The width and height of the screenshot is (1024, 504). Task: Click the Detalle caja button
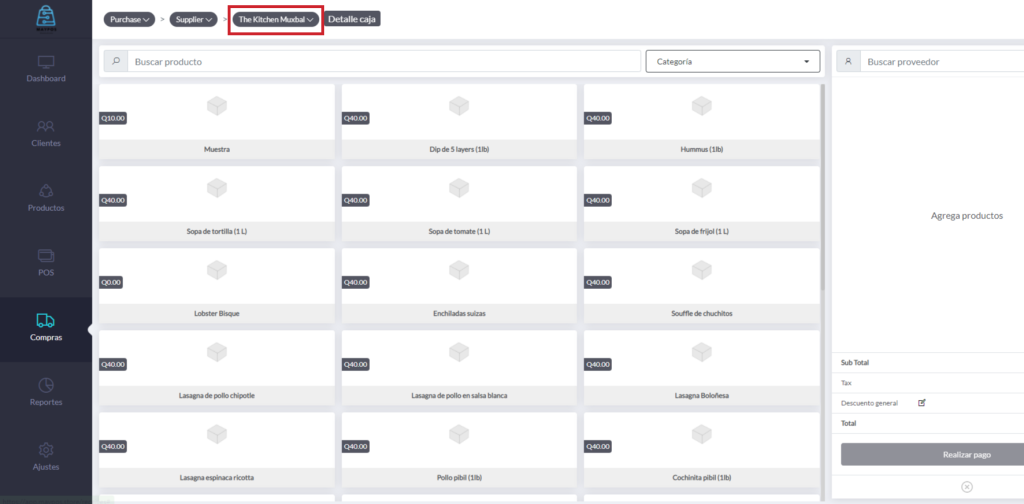[x=353, y=19]
